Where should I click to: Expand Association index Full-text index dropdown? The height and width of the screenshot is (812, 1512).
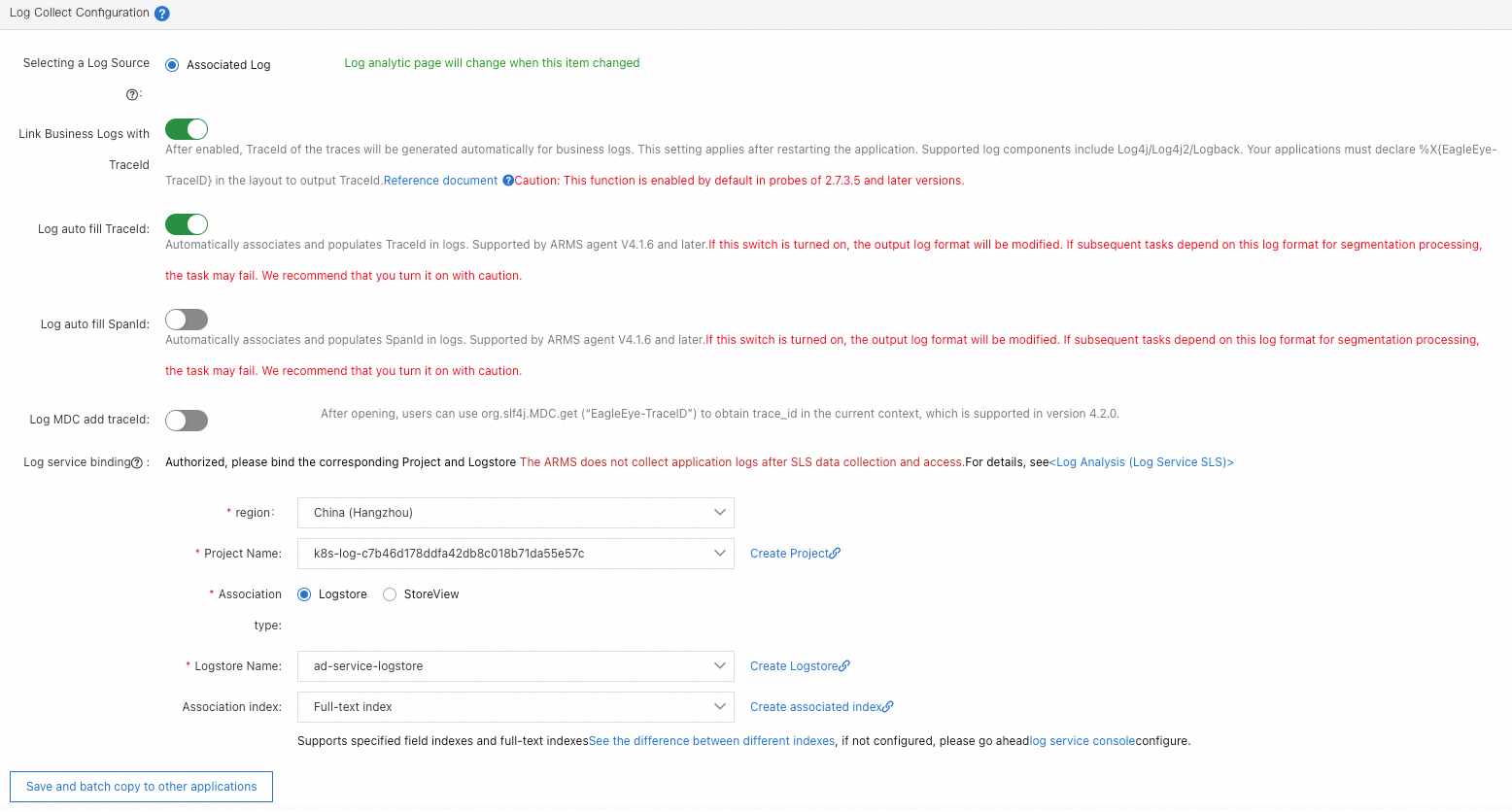[515, 707]
